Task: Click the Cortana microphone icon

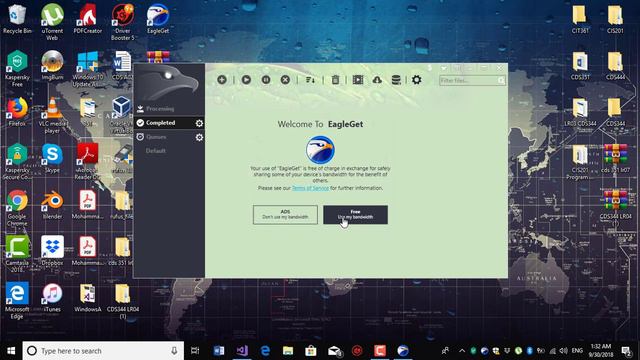Action: coord(174,351)
